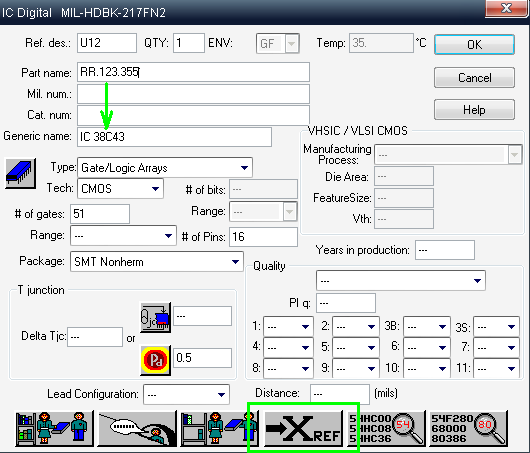
Task: Click the Years in production field
Action: point(445,250)
